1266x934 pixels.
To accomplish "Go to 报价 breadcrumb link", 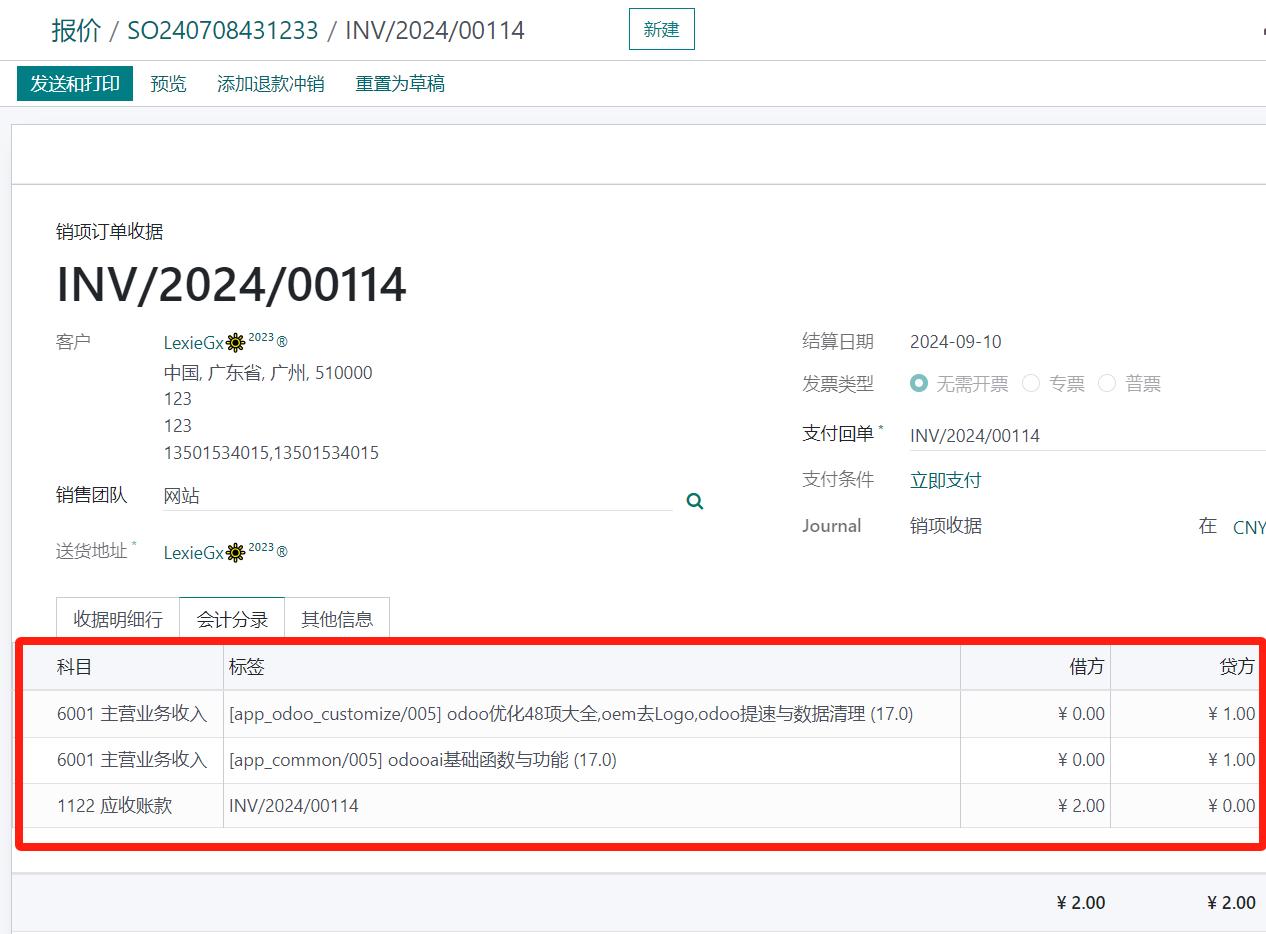I will (x=76, y=30).
